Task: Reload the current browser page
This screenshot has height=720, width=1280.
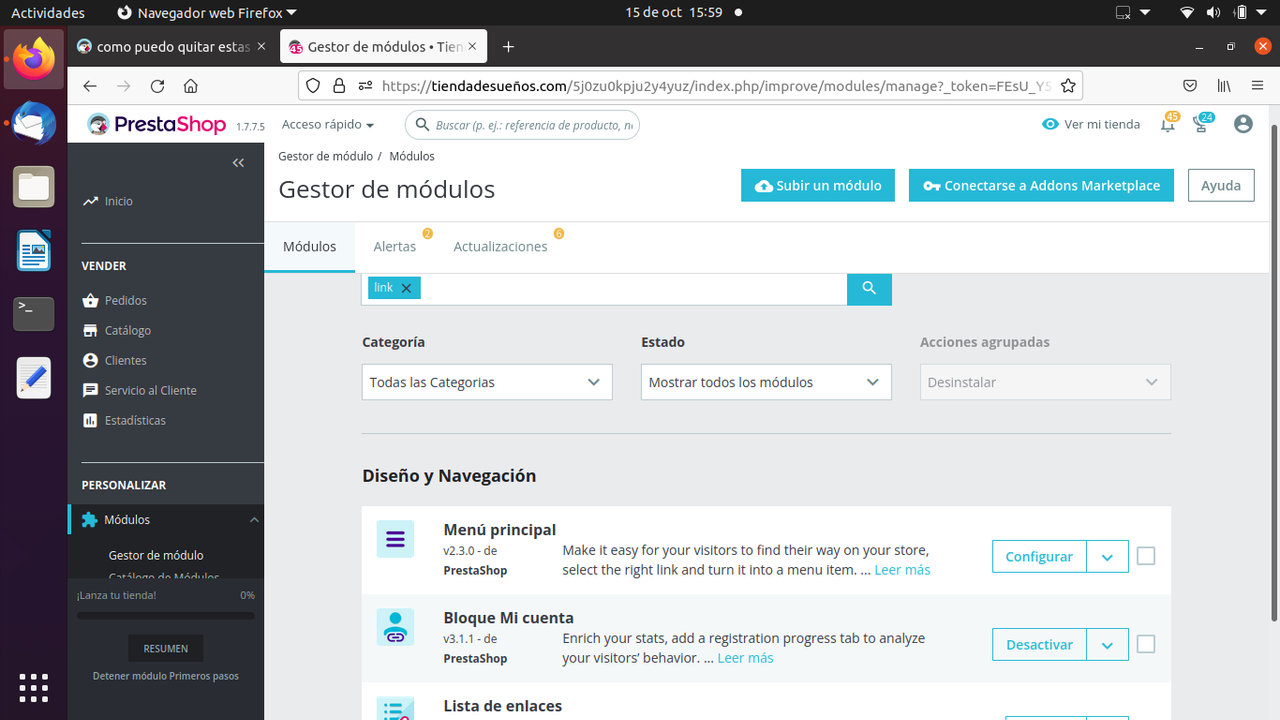Action: (157, 86)
